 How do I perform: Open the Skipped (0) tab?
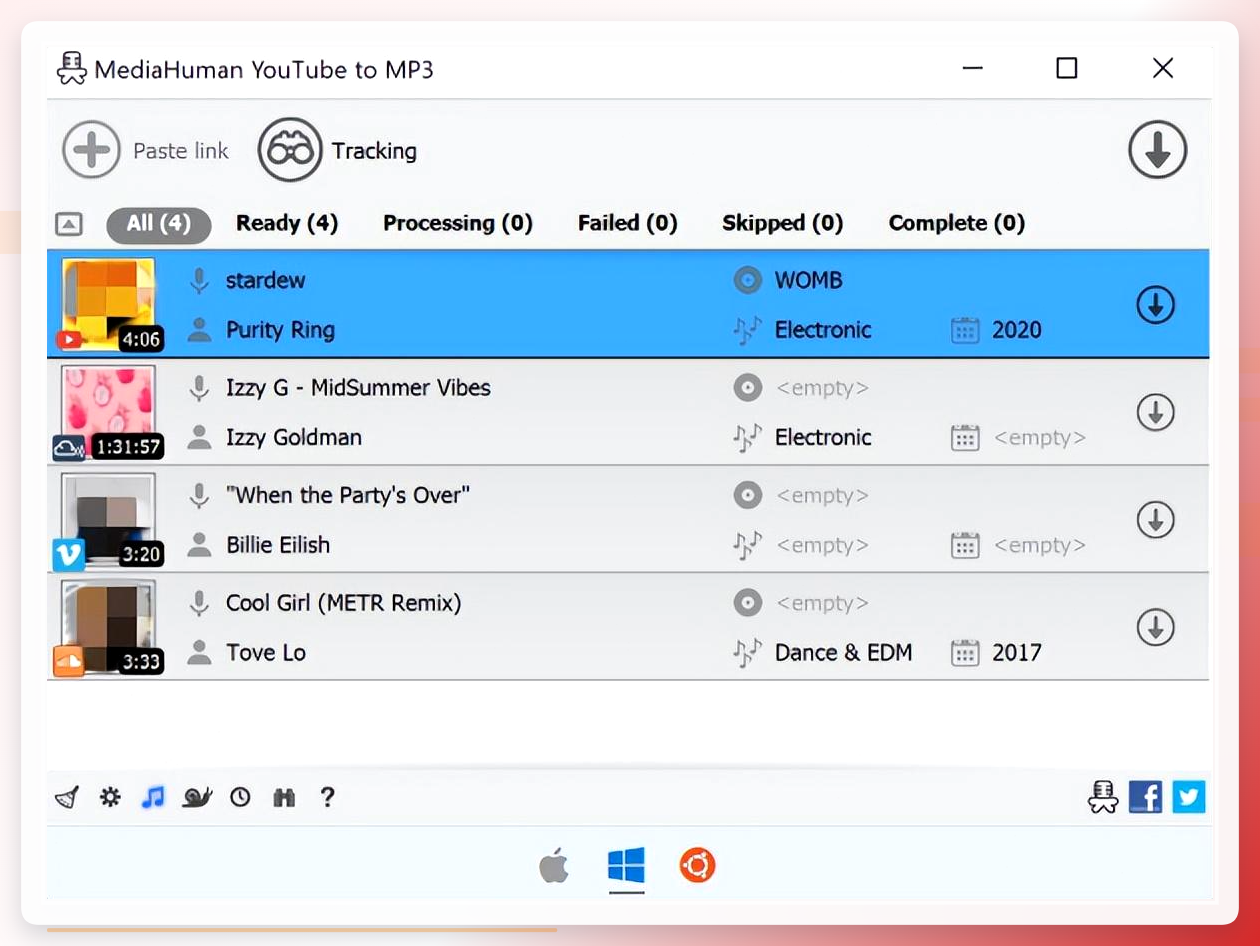(783, 223)
